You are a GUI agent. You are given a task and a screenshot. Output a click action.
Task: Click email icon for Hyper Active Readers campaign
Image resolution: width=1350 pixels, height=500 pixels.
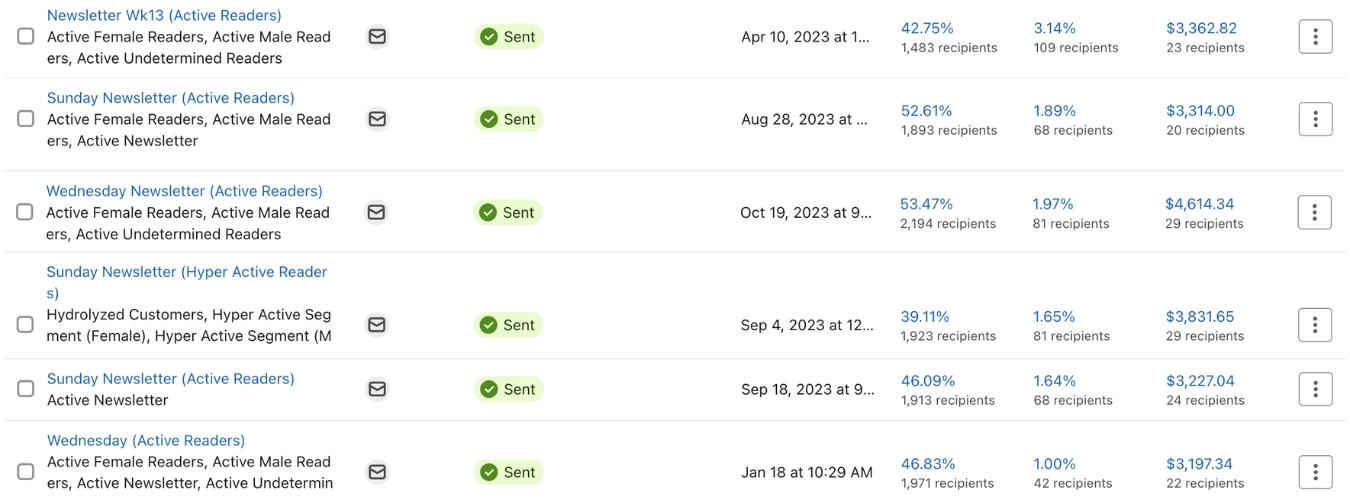click(x=377, y=325)
